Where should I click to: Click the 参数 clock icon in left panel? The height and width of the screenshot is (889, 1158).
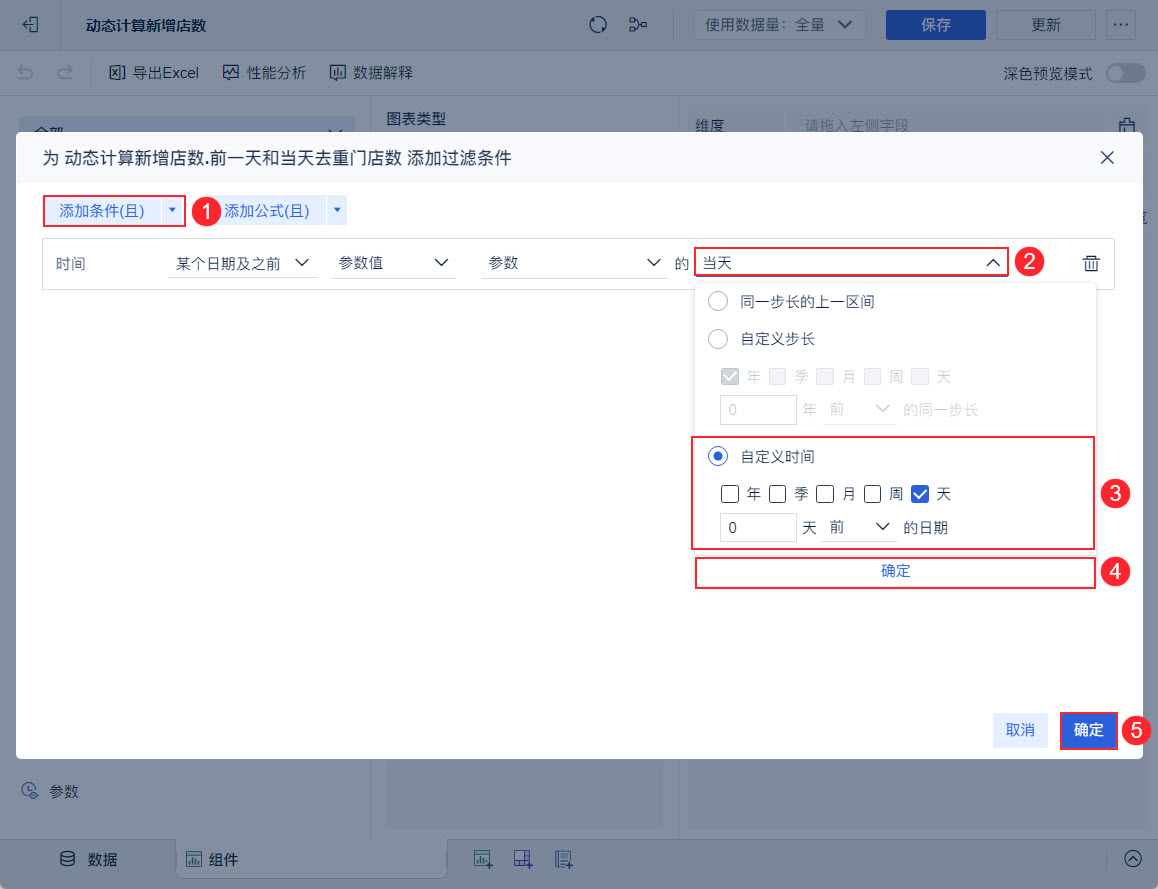(30, 791)
